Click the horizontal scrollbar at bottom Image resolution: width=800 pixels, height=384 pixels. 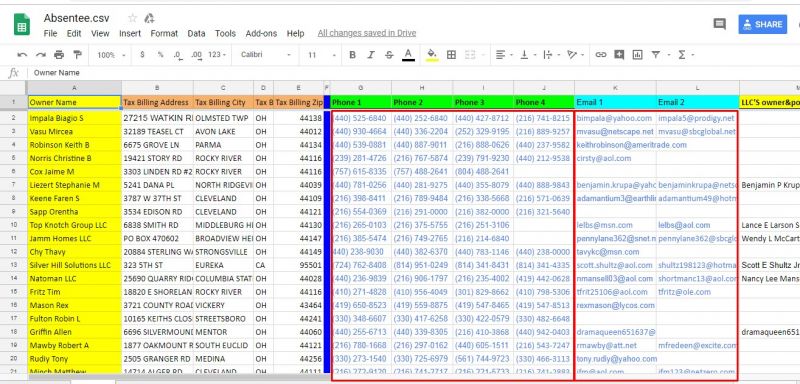tap(180, 378)
